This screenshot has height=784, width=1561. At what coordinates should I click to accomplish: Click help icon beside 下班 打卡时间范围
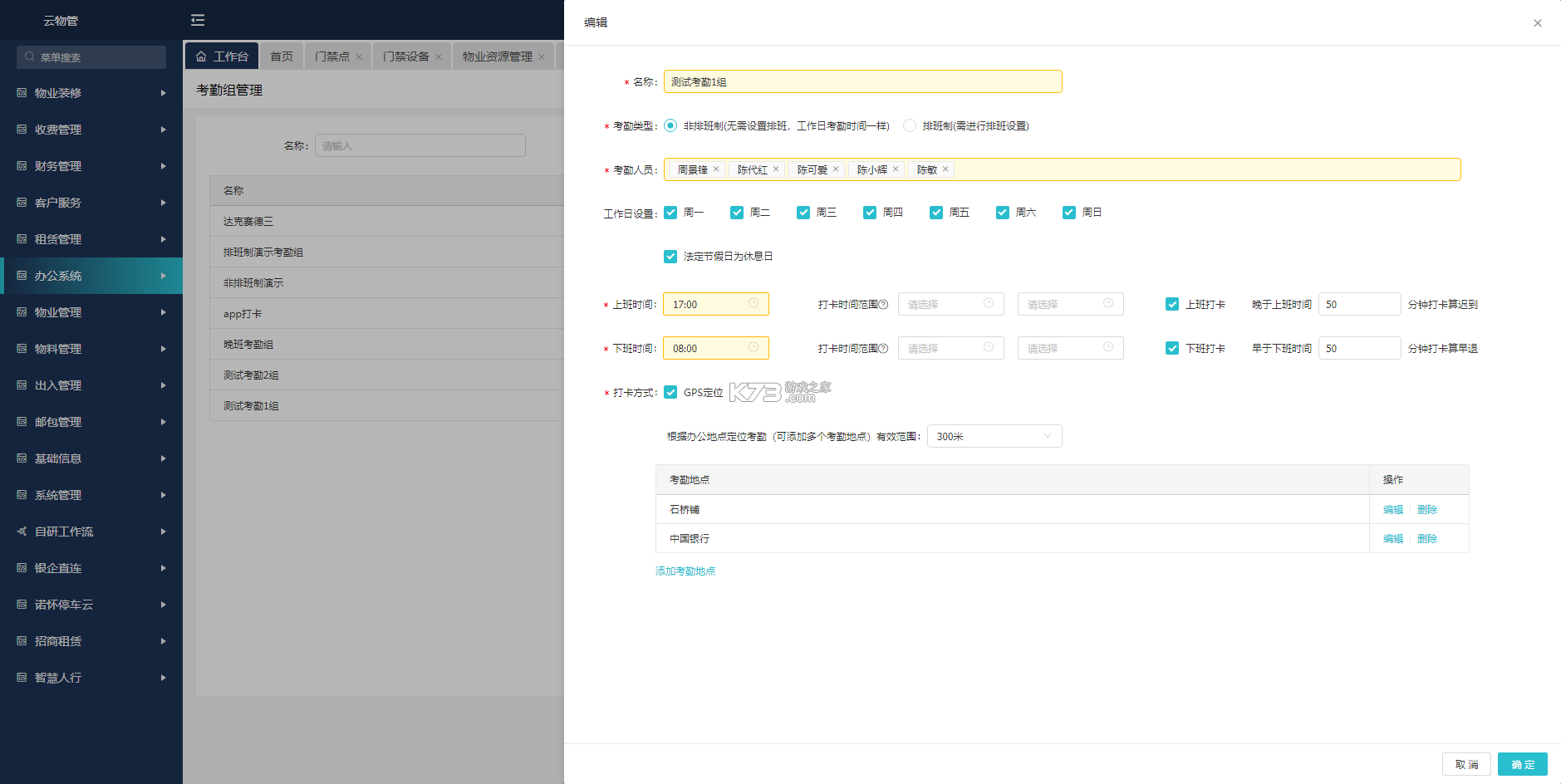883,349
